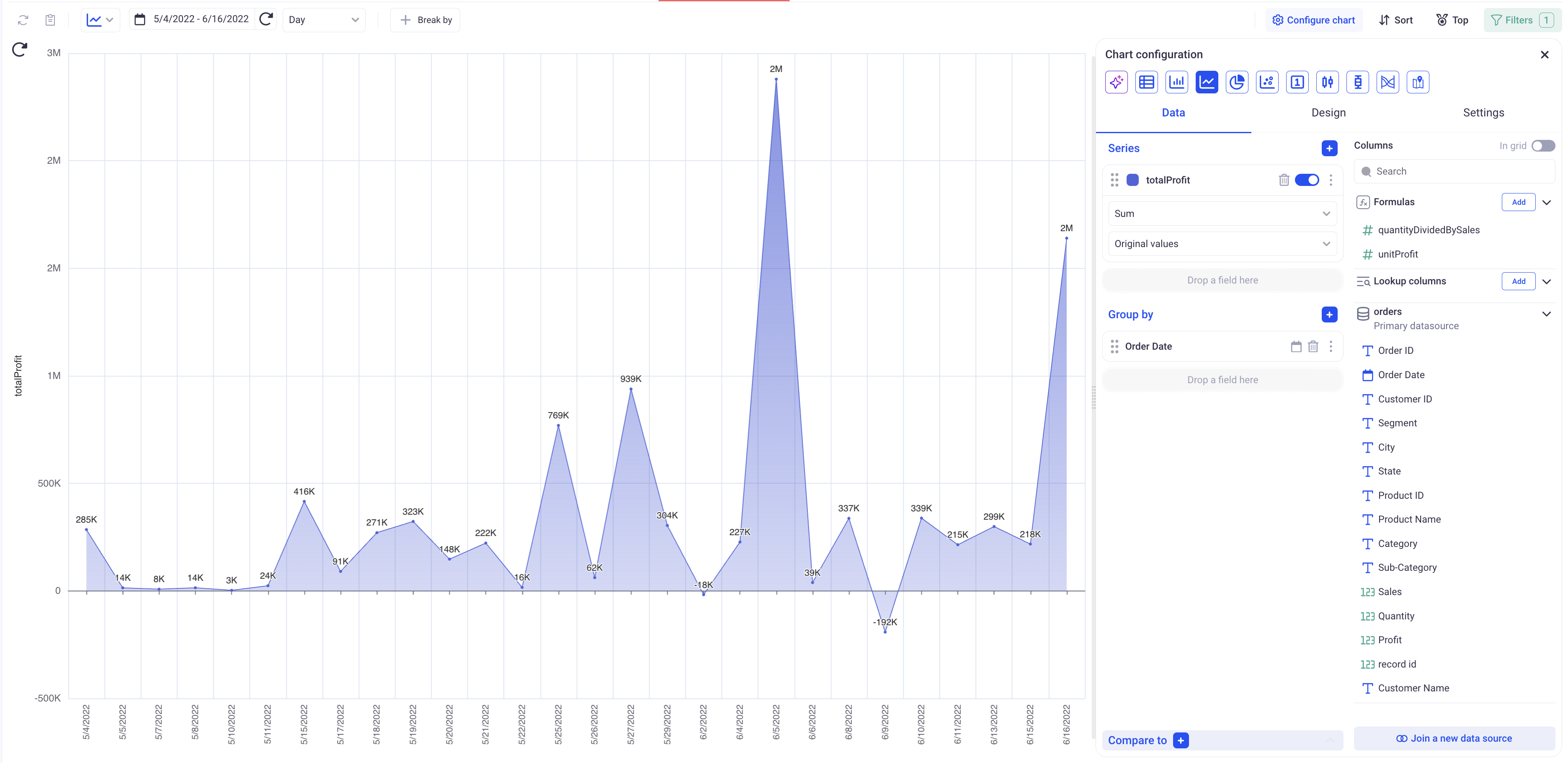Image resolution: width=1568 pixels, height=763 pixels.
Task: Select the single number chart icon
Action: (x=1297, y=82)
